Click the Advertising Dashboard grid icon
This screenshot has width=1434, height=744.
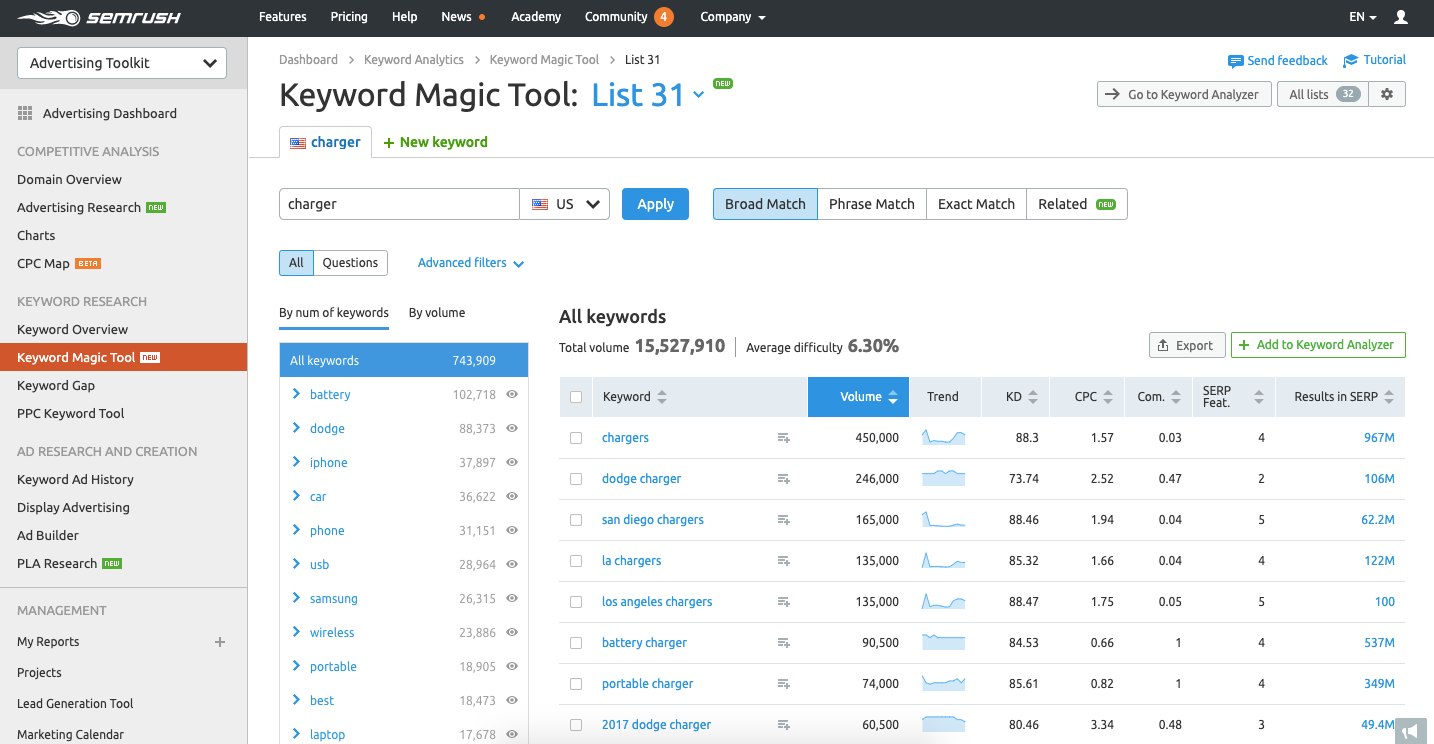pyautogui.click(x=25, y=114)
